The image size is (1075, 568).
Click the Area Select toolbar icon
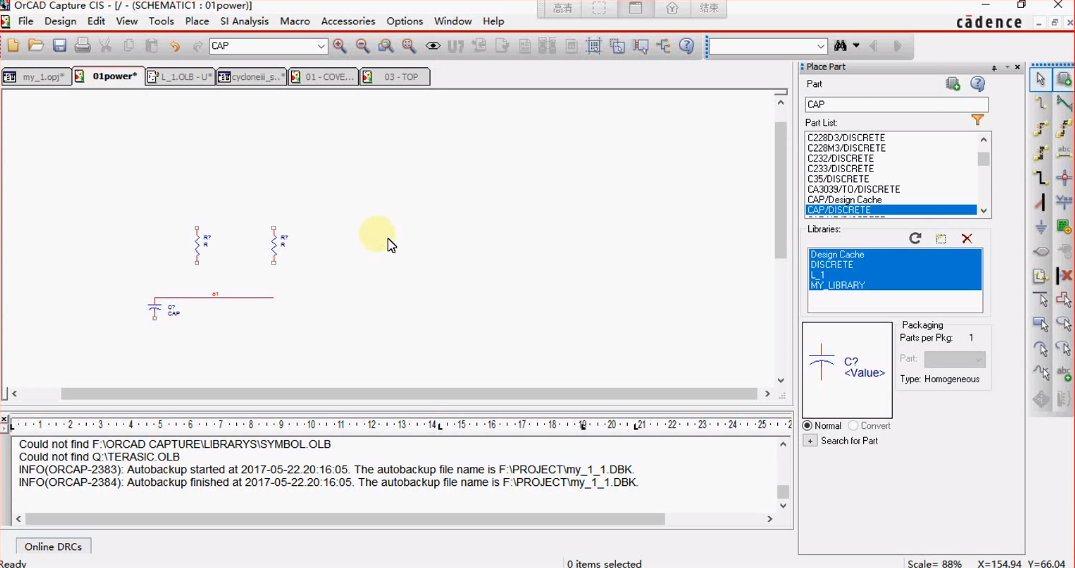(618, 46)
